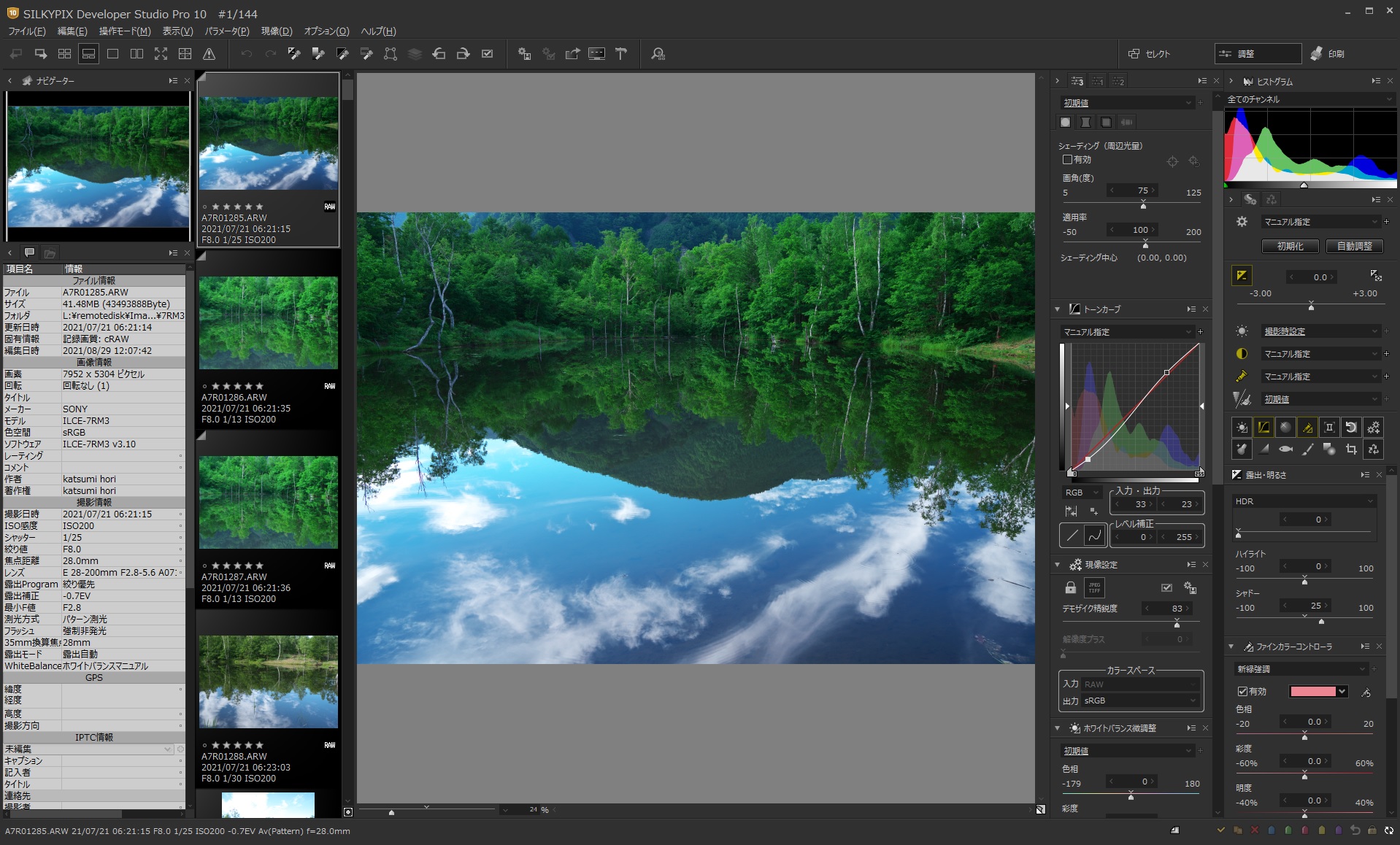Click the warning display icon in the toolbar
This screenshot has height=845, width=1400.
[x=209, y=53]
